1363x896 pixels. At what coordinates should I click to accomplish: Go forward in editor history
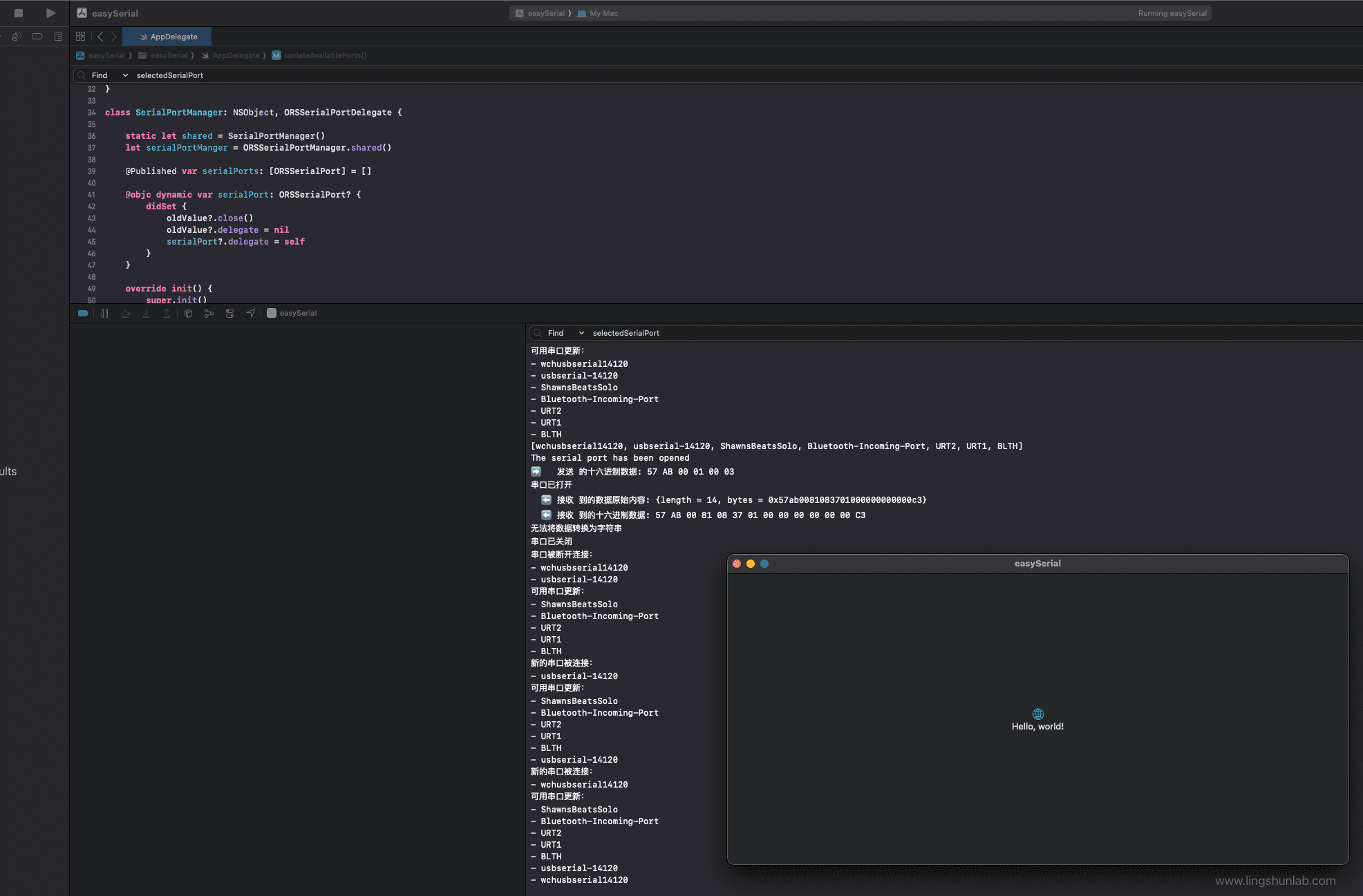114,36
